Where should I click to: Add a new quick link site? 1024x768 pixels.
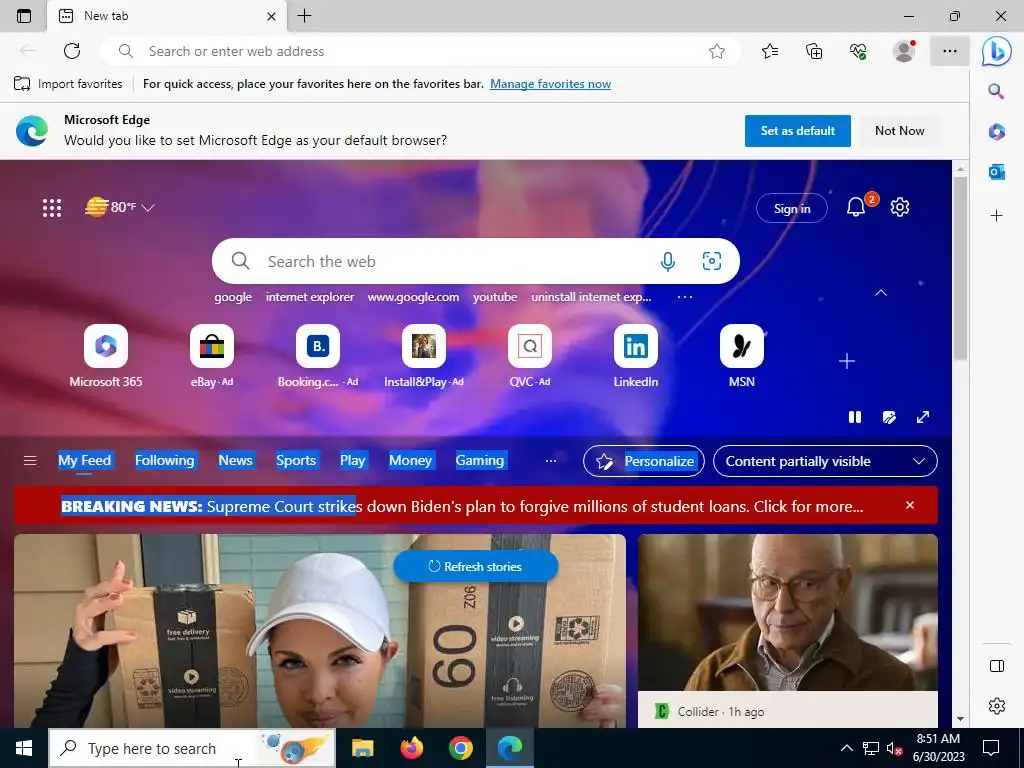tap(847, 361)
